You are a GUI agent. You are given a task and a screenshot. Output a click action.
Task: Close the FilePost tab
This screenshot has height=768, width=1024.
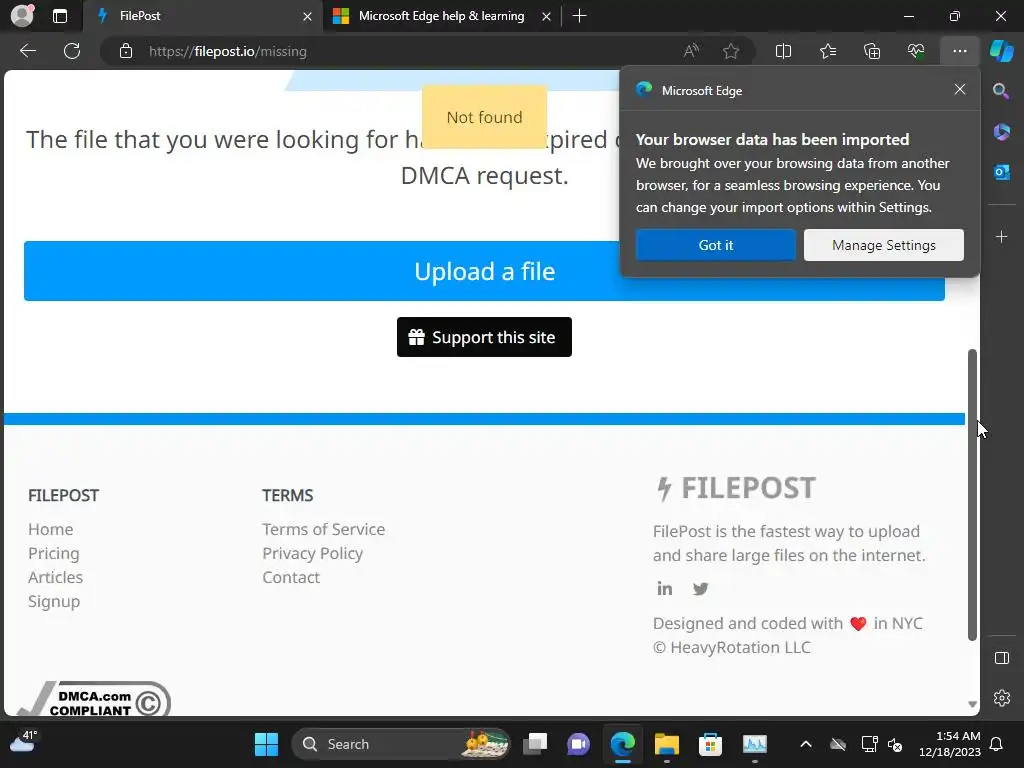(307, 16)
